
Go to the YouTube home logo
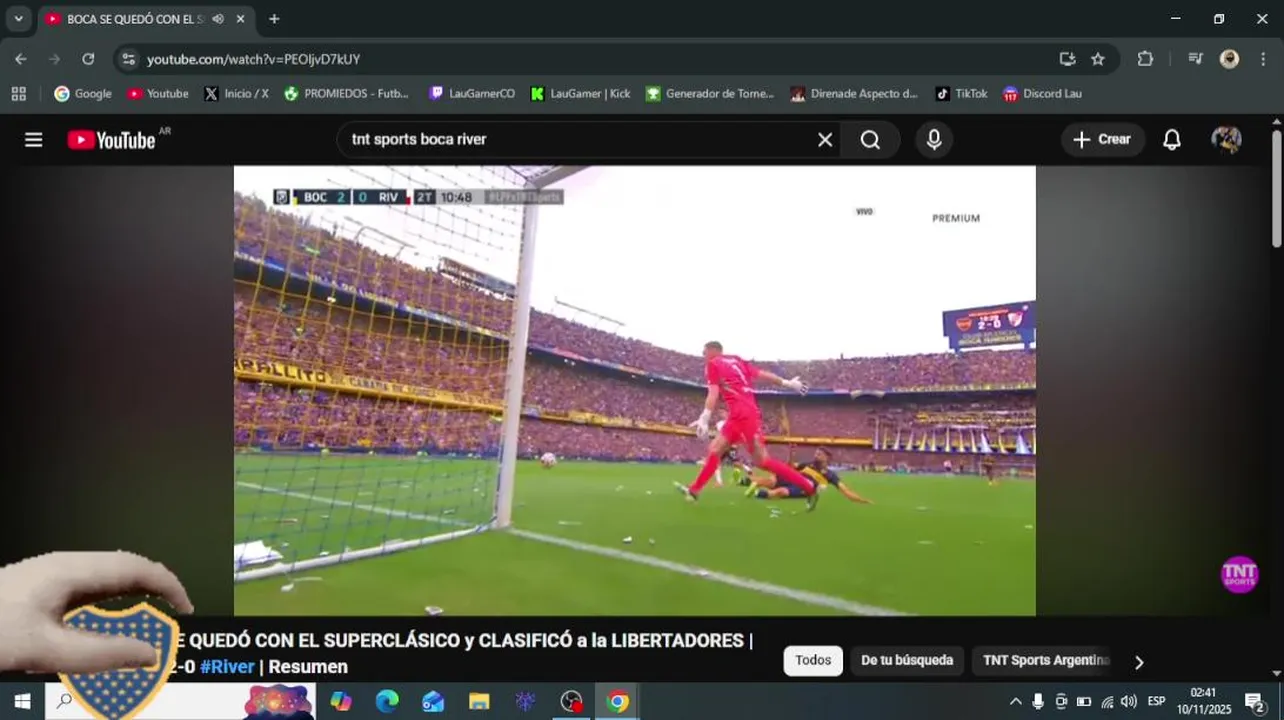coord(112,140)
